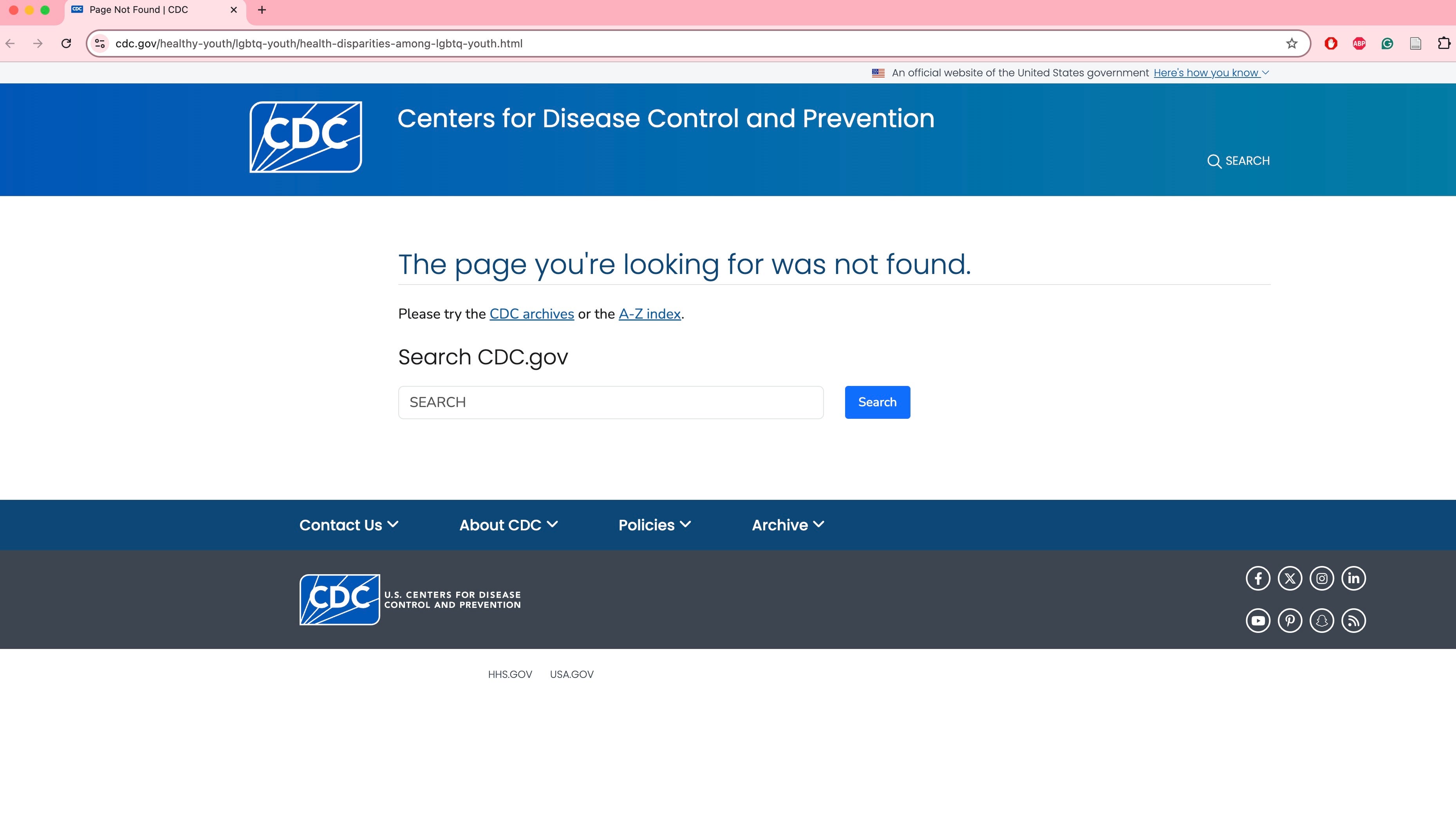
Task: Click the footer CDC logo
Action: 340,599
